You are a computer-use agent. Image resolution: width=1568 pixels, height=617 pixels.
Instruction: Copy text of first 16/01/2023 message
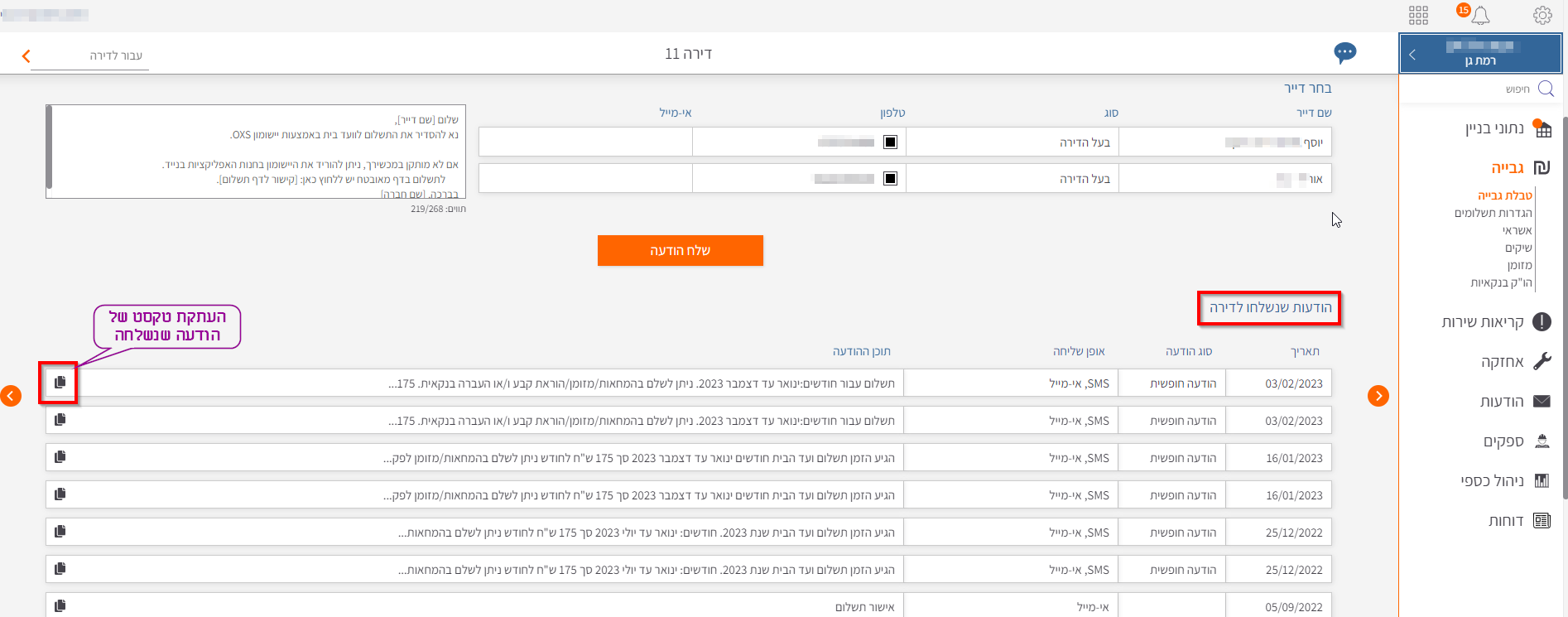pos(60,457)
